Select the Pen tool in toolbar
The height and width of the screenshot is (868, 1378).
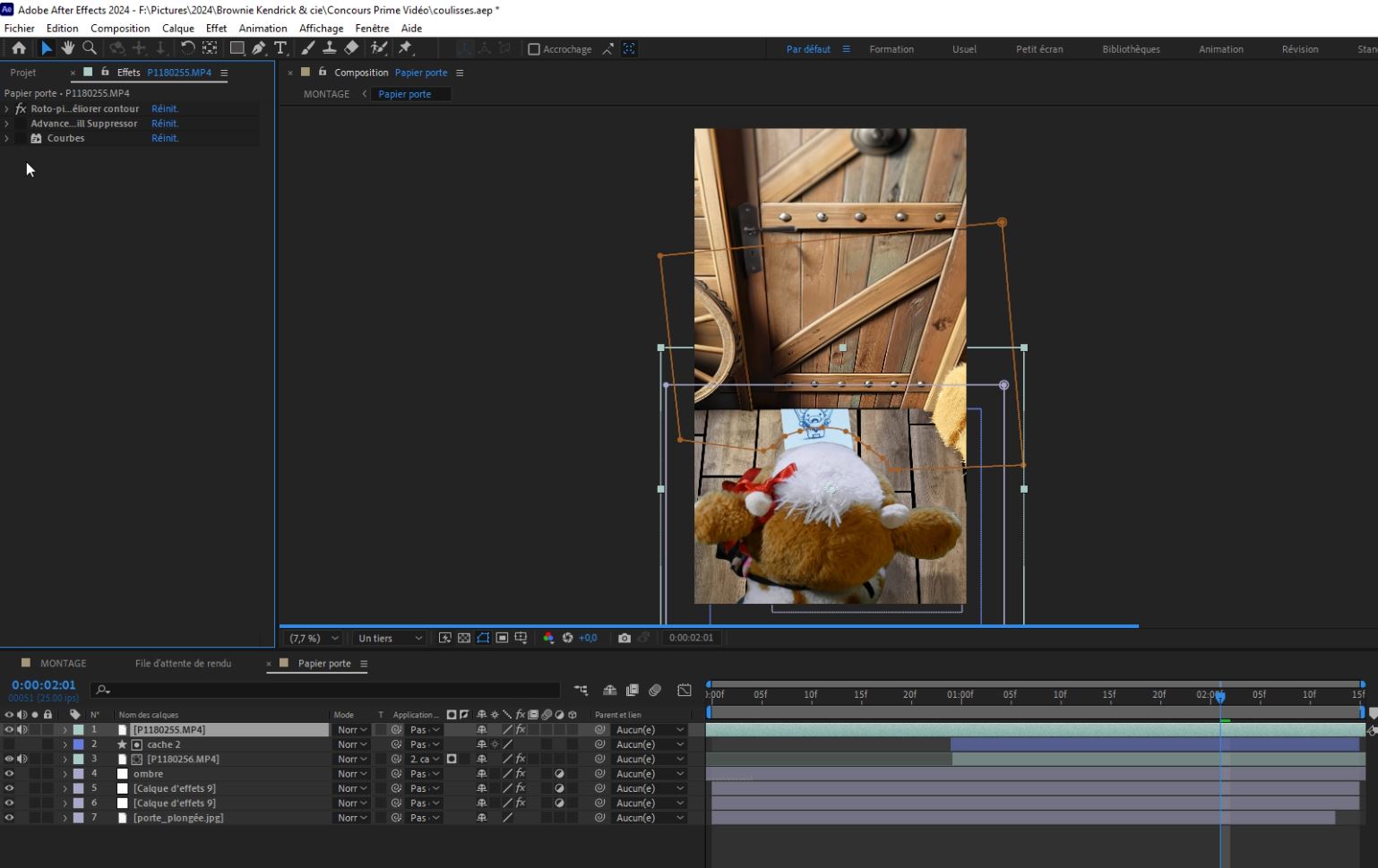[x=259, y=48]
